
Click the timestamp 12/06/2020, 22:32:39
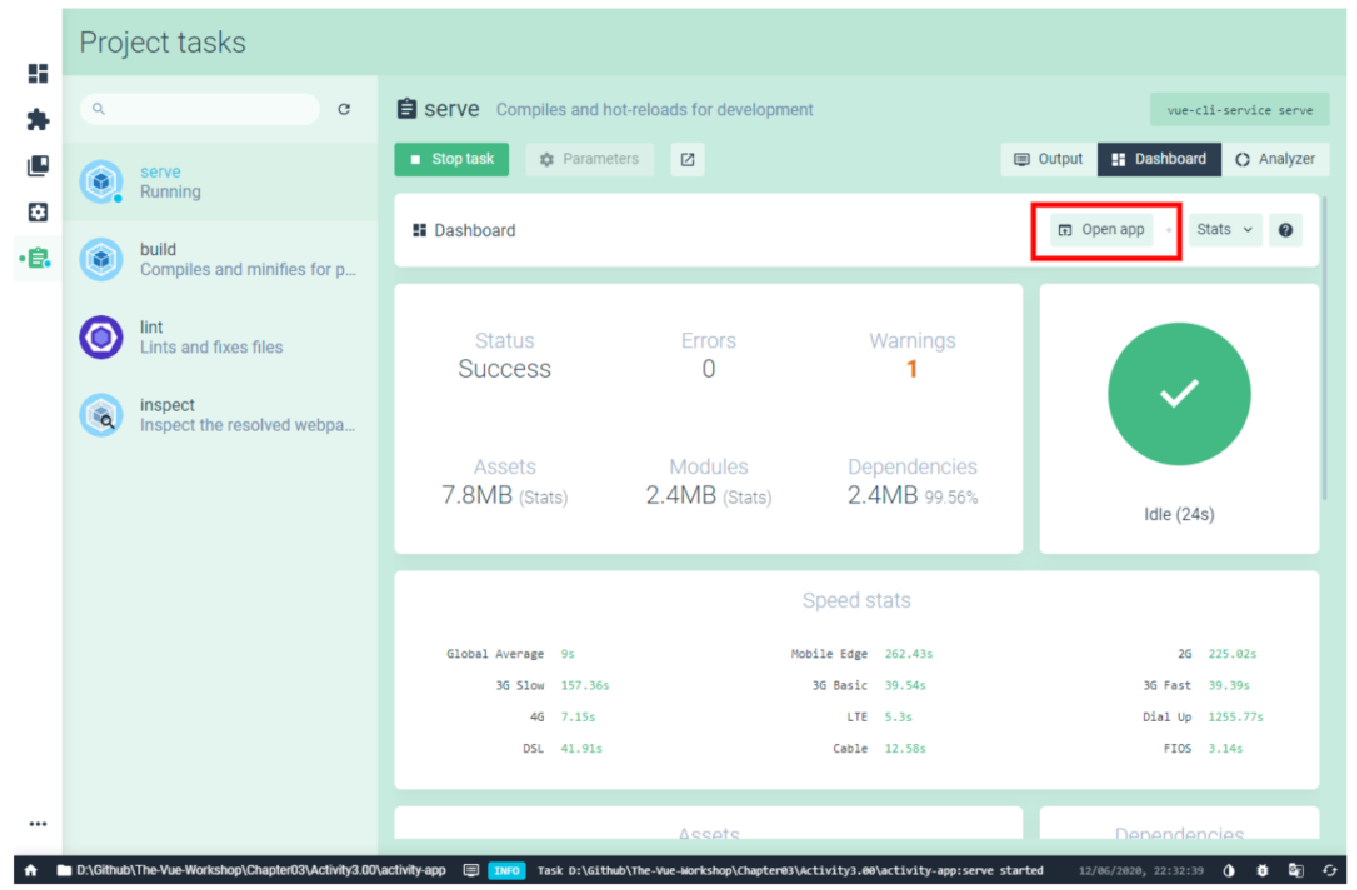point(1141,870)
